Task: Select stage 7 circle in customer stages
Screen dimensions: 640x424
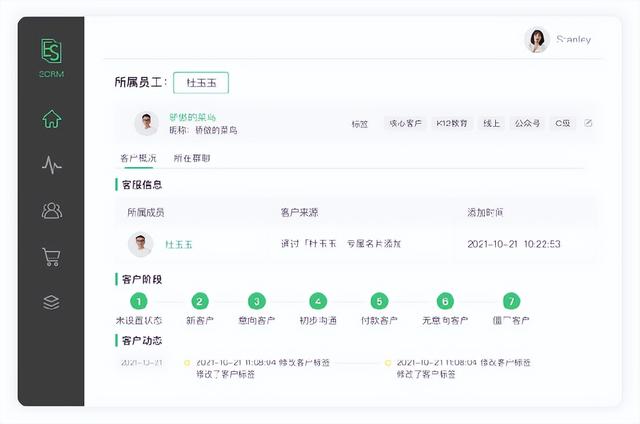Action: 511,301
